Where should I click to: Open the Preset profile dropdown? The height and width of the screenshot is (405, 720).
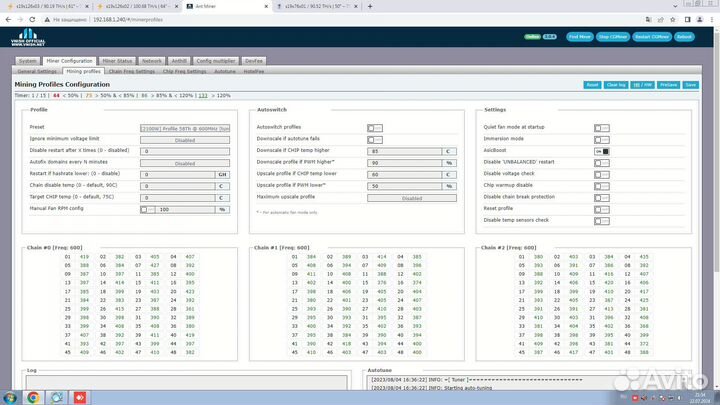click(x=185, y=128)
